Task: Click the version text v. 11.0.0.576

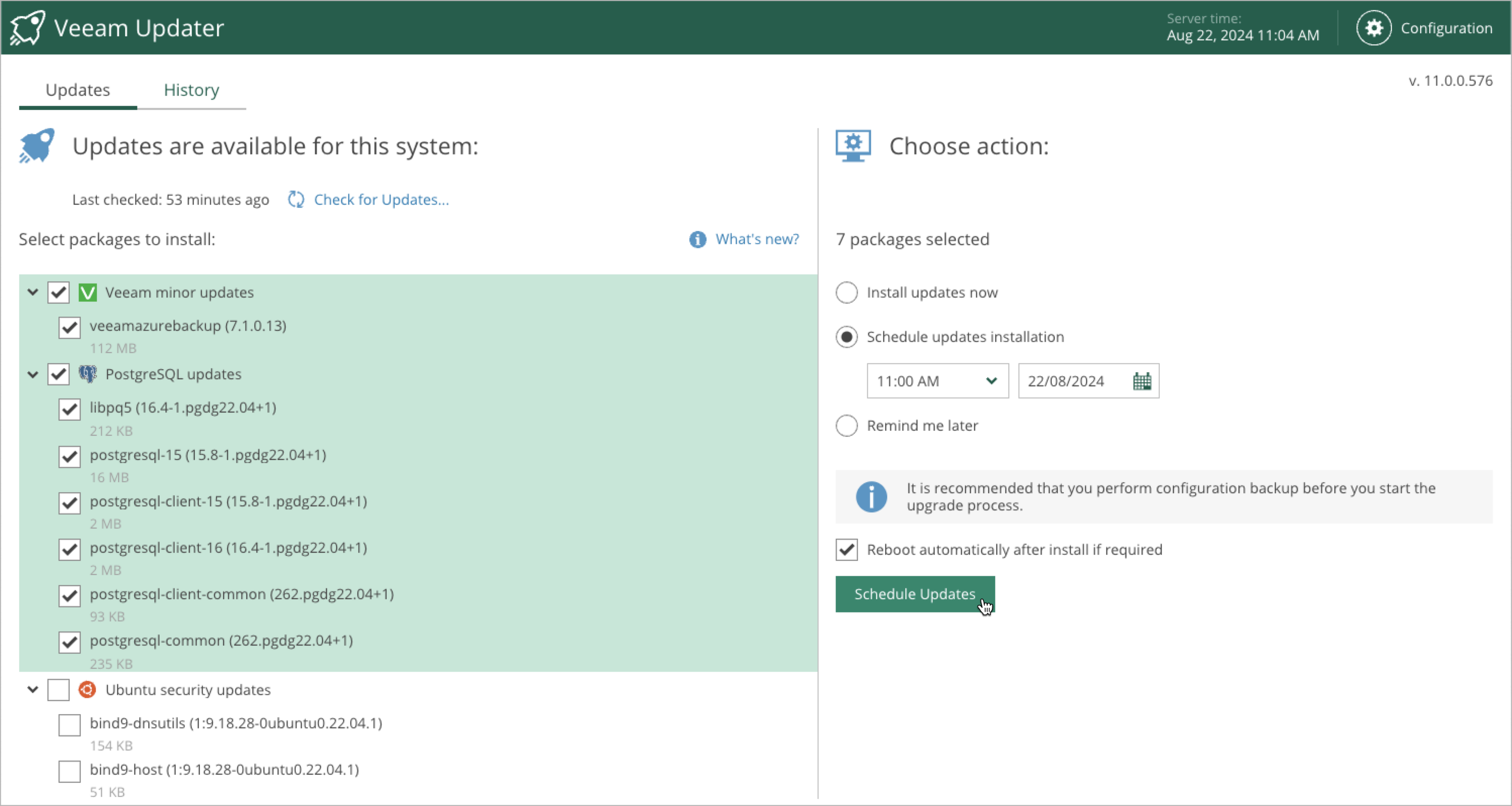Action: pyautogui.click(x=1450, y=80)
